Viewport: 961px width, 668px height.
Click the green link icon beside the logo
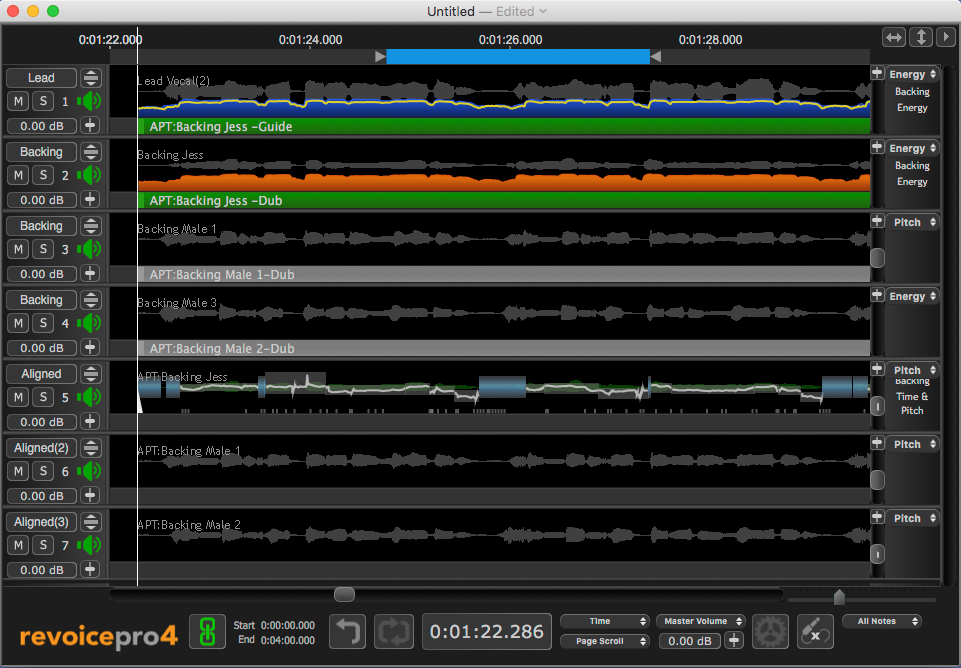207,631
